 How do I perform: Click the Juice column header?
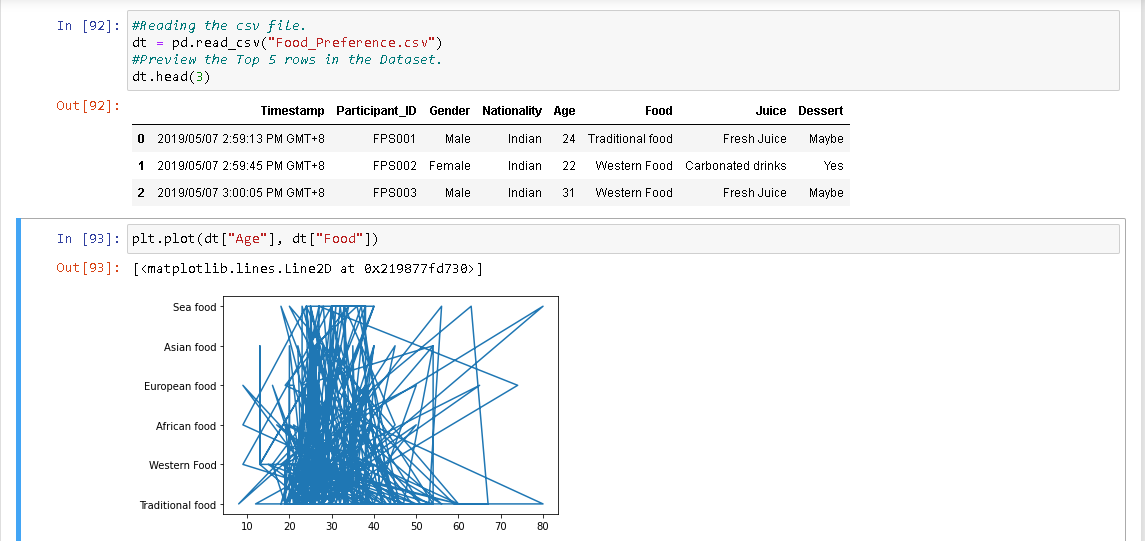click(x=770, y=111)
